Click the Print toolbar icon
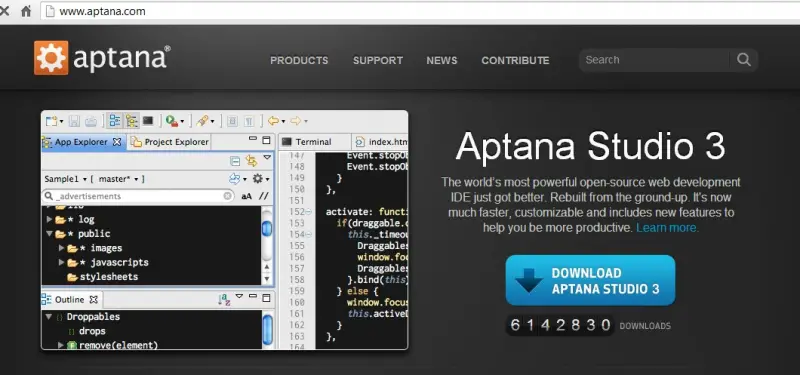 point(91,121)
